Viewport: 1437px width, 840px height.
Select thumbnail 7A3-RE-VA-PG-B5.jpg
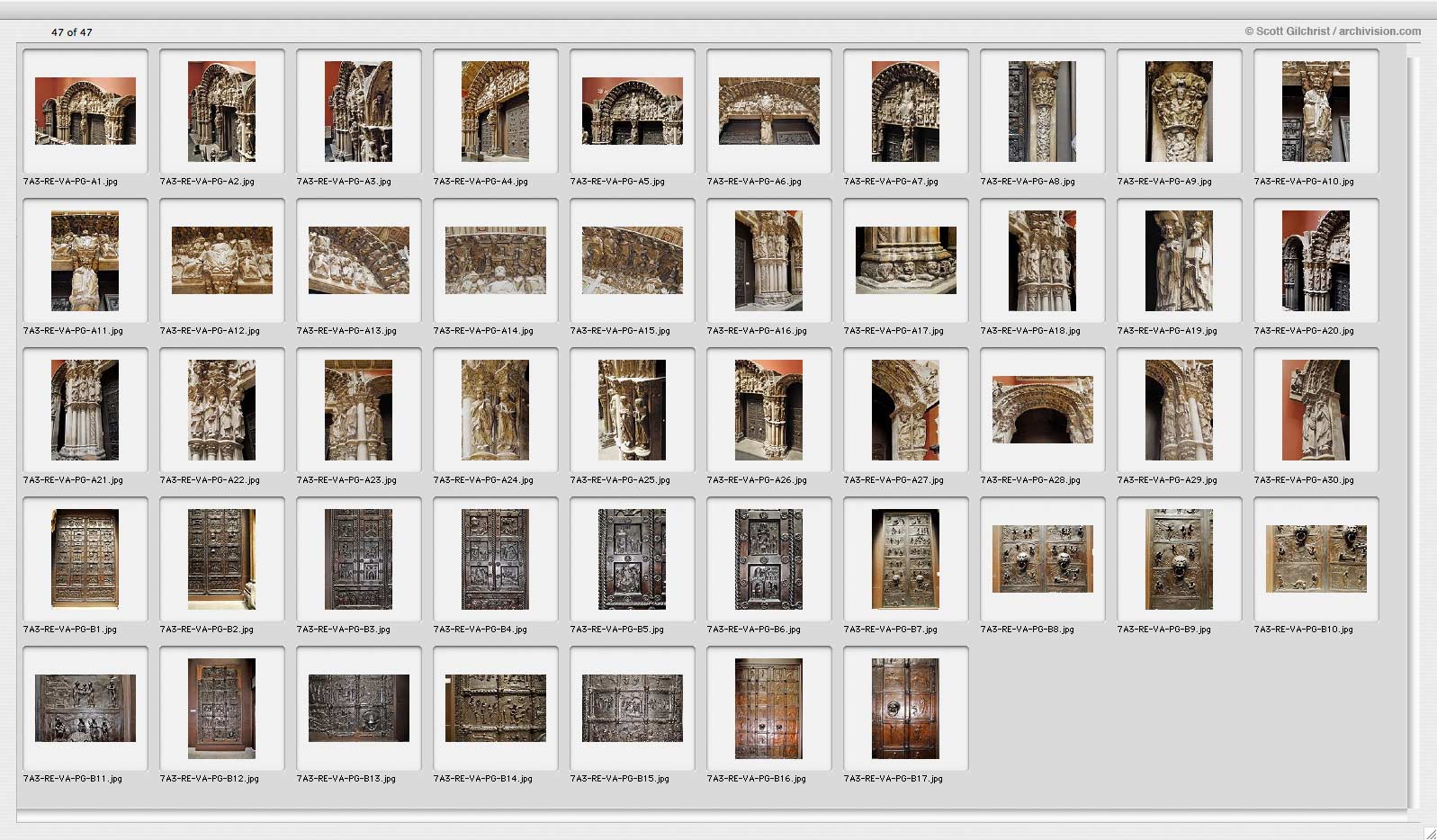(633, 559)
